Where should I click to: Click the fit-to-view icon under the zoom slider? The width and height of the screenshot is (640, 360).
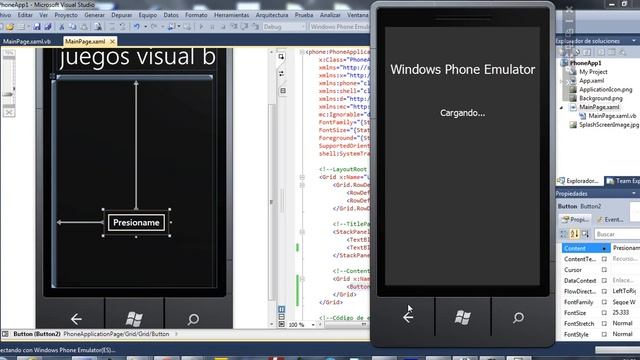(9, 112)
